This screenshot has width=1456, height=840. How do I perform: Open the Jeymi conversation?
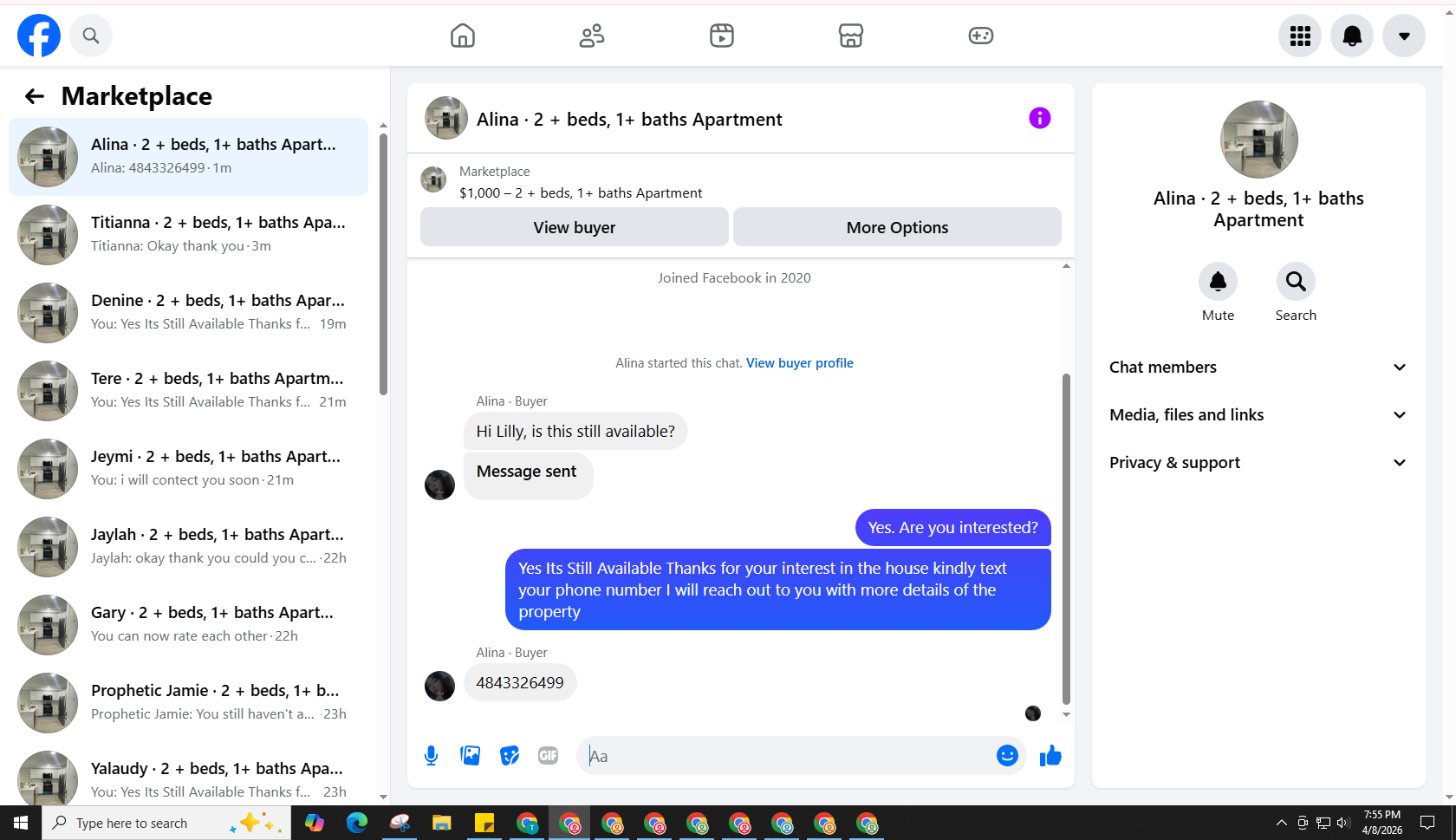click(188, 469)
